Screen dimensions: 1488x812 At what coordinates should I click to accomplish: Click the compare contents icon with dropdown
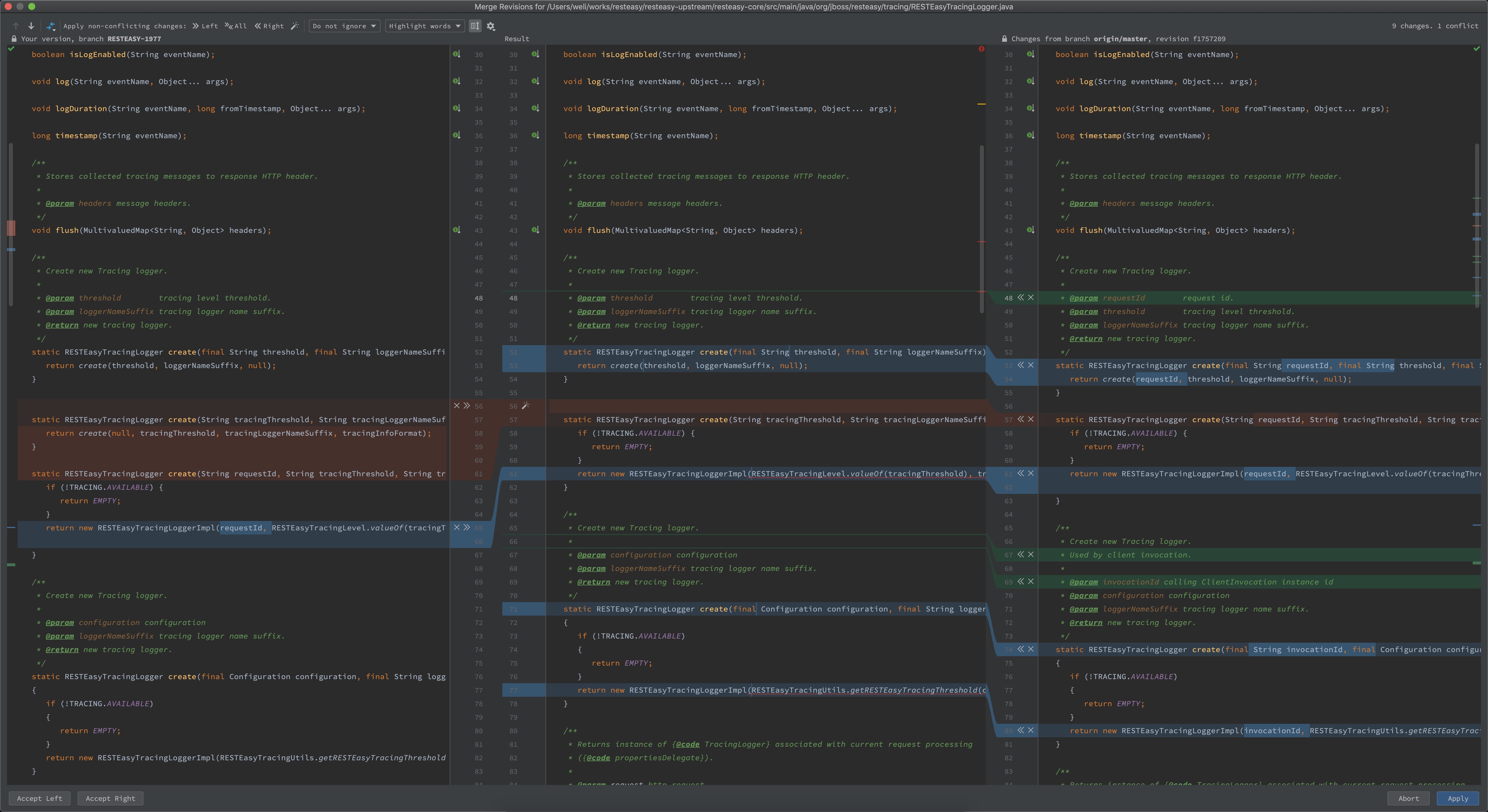pos(51,26)
